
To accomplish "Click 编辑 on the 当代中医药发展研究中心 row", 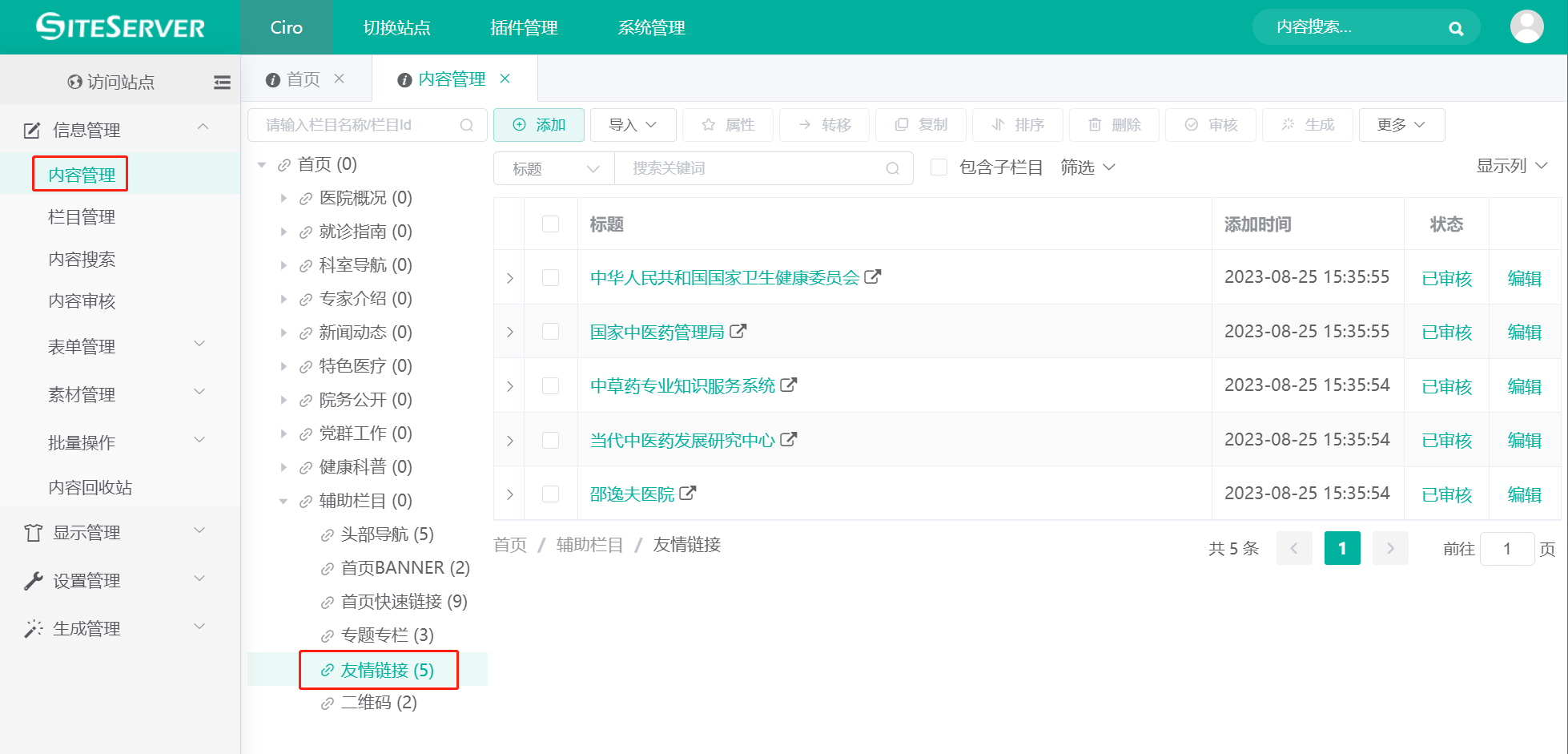I will [1524, 440].
